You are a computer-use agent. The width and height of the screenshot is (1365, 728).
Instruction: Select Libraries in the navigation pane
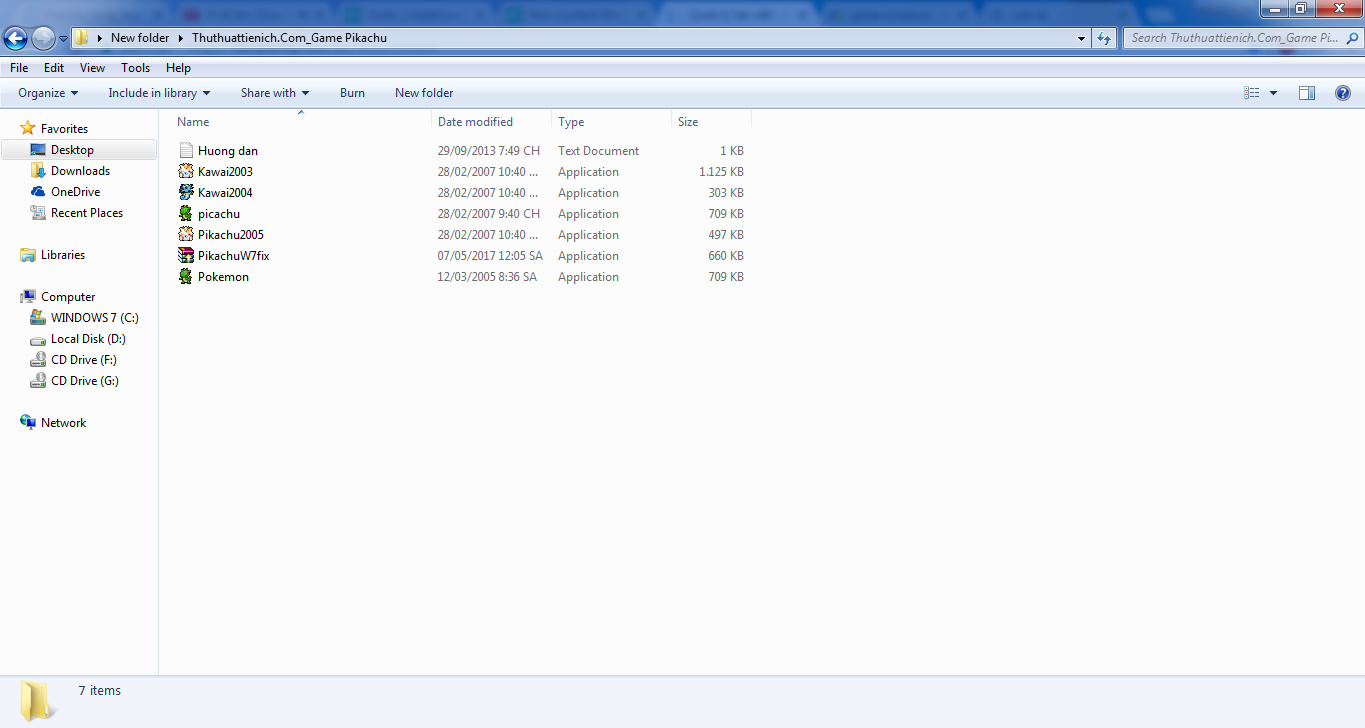coord(63,255)
